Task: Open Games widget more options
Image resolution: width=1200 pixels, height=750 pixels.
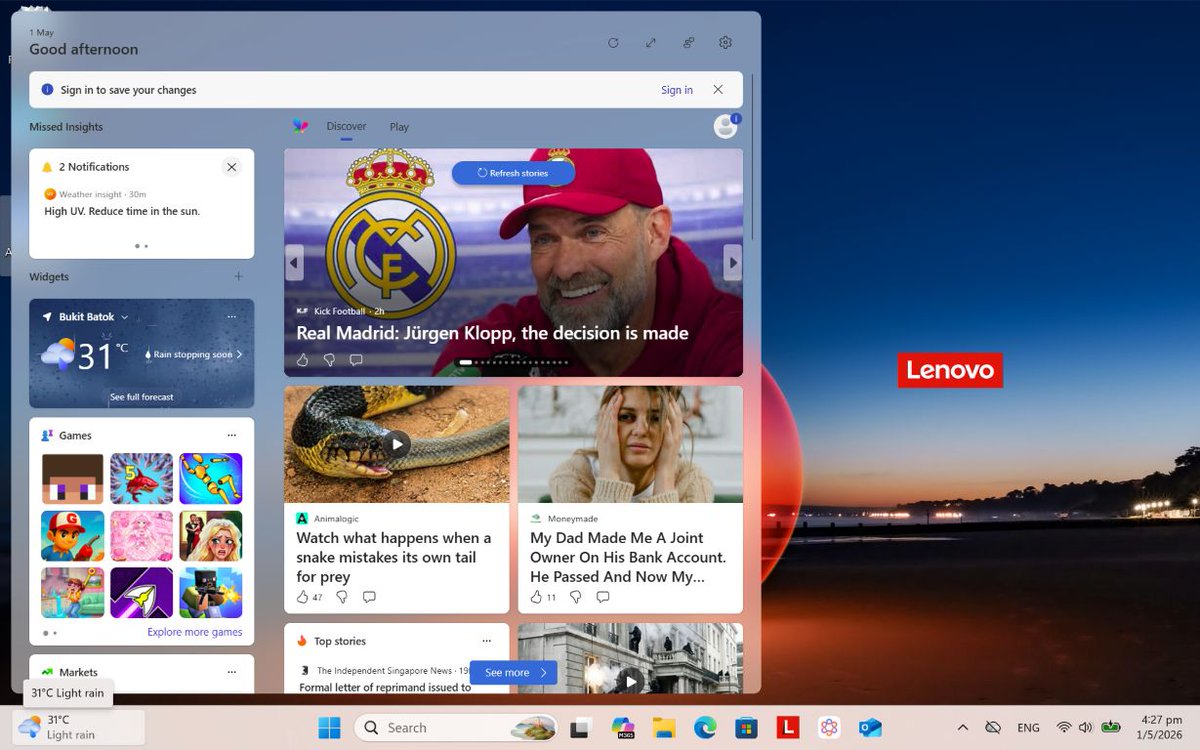Action: pyautogui.click(x=232, y=436)
